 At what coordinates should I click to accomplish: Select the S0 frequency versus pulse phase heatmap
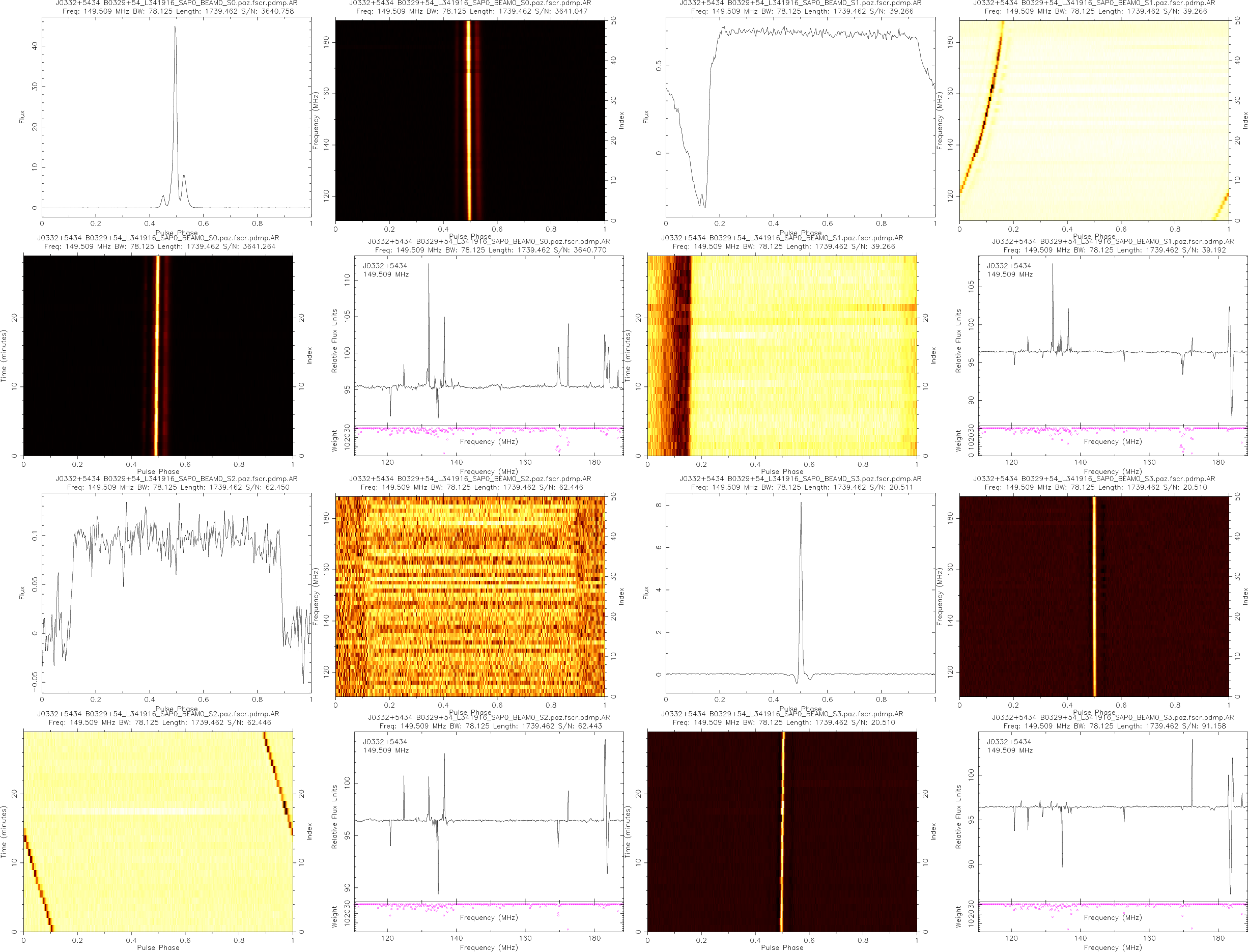point(470,120)
